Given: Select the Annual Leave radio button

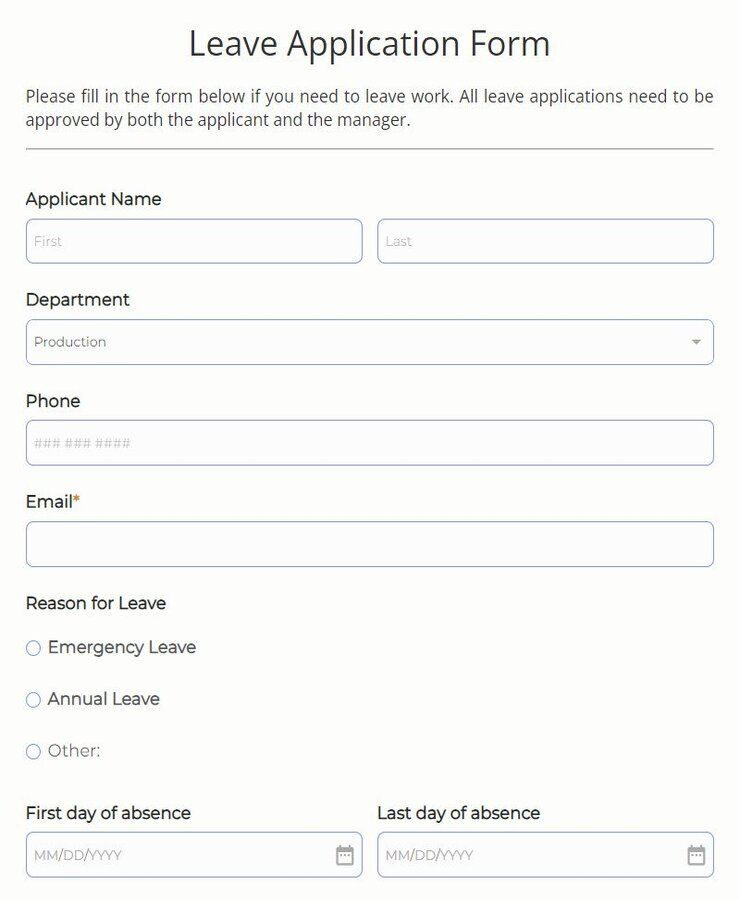Looking at the screenshot, I should tap(32, 700).
